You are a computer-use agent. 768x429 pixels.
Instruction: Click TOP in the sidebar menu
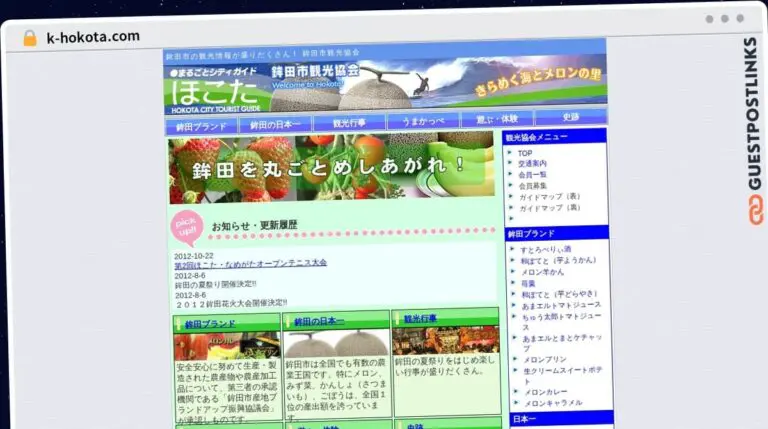(x=525, y=153)
